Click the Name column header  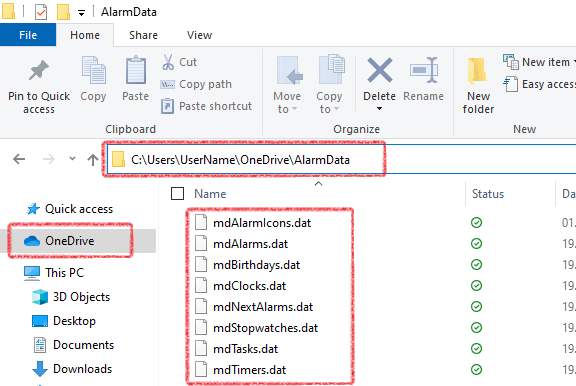[x=210, y=194]
